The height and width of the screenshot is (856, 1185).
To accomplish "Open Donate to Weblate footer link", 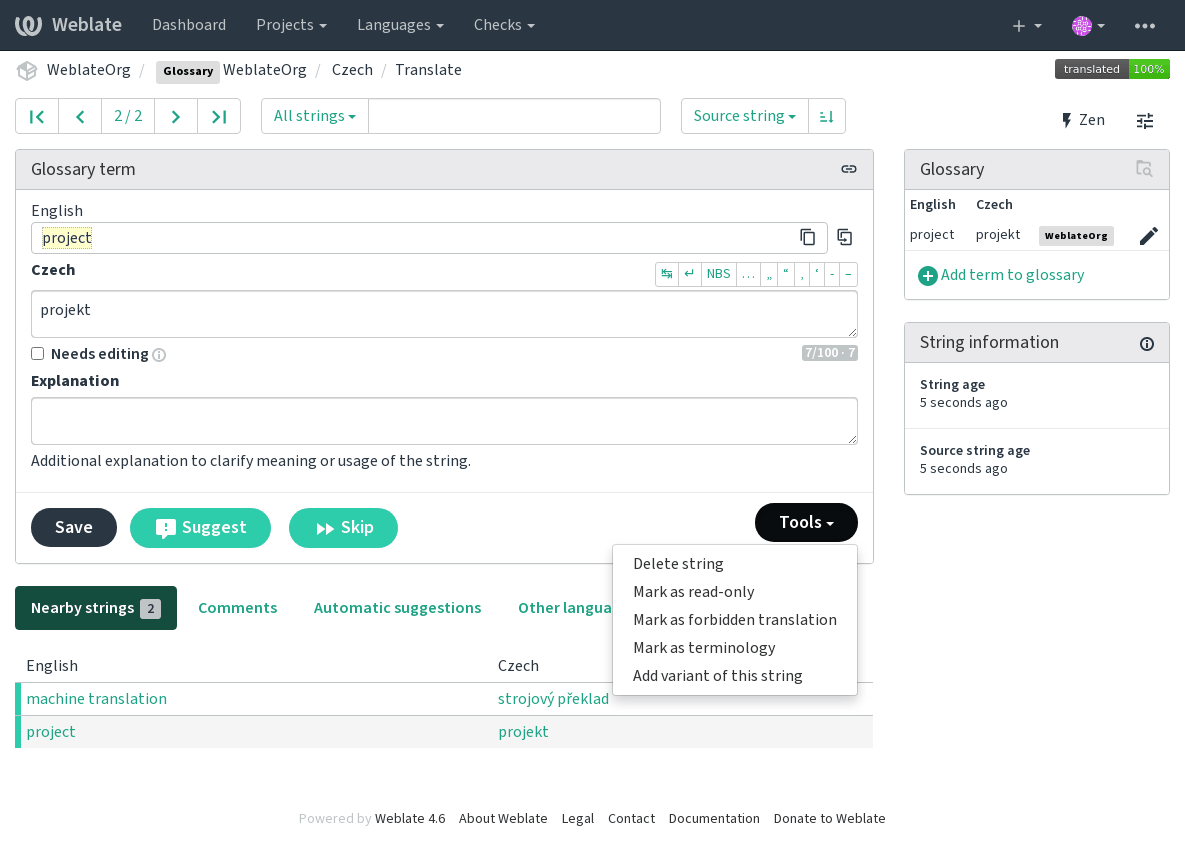I will (x=829, y=818).
